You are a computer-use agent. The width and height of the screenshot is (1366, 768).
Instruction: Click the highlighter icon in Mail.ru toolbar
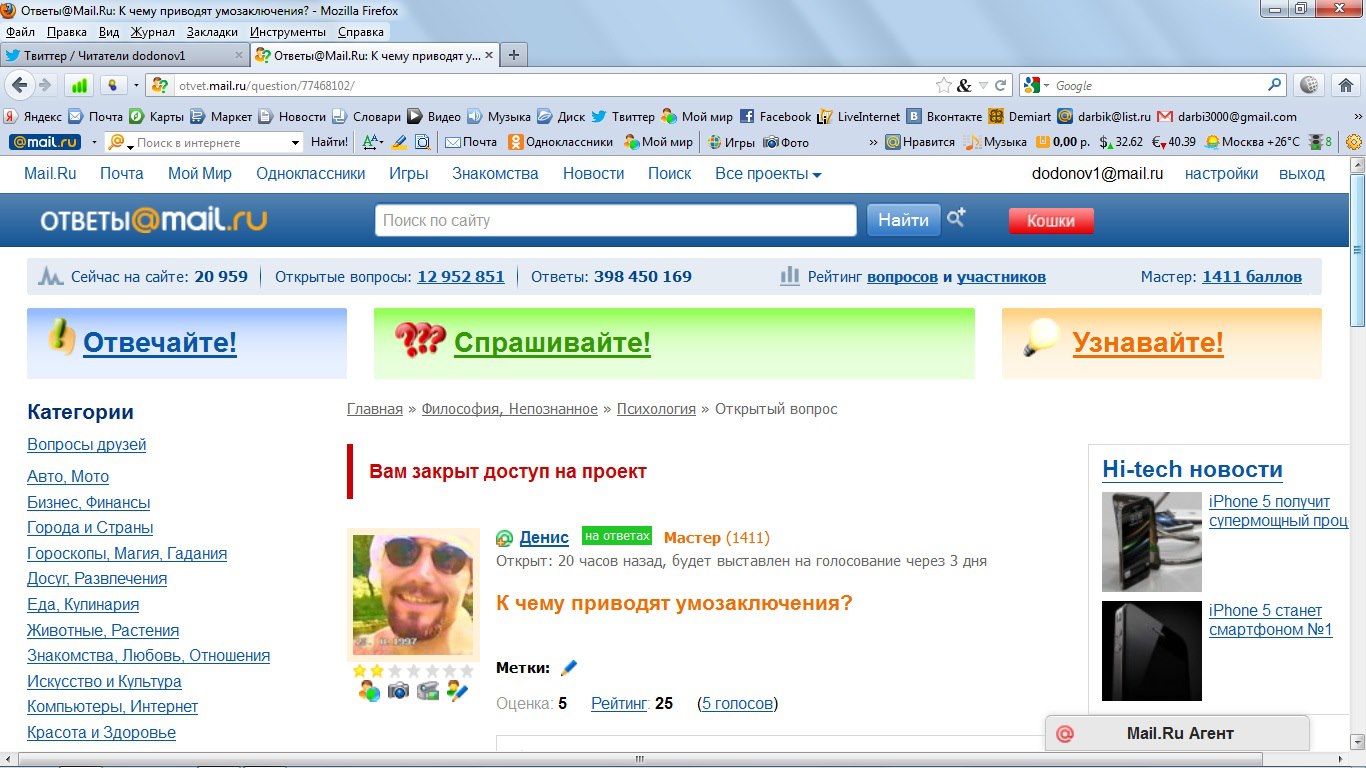(x=399, y=142)
